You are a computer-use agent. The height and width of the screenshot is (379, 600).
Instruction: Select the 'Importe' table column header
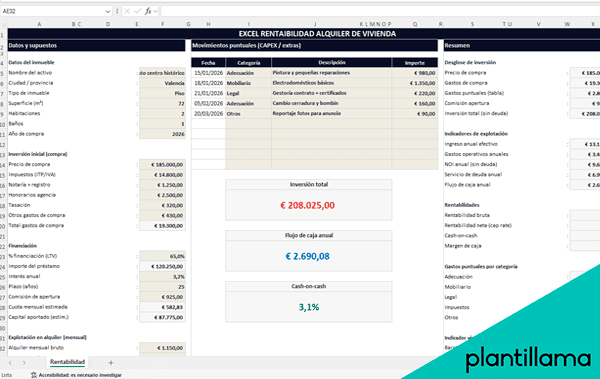[x=415, y=63]
